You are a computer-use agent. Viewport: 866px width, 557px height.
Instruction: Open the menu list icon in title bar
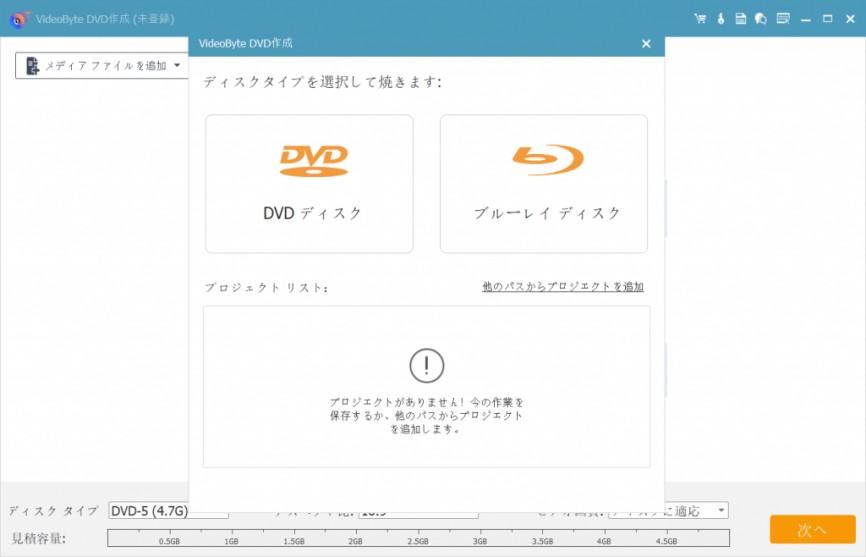tap(783, 19)
